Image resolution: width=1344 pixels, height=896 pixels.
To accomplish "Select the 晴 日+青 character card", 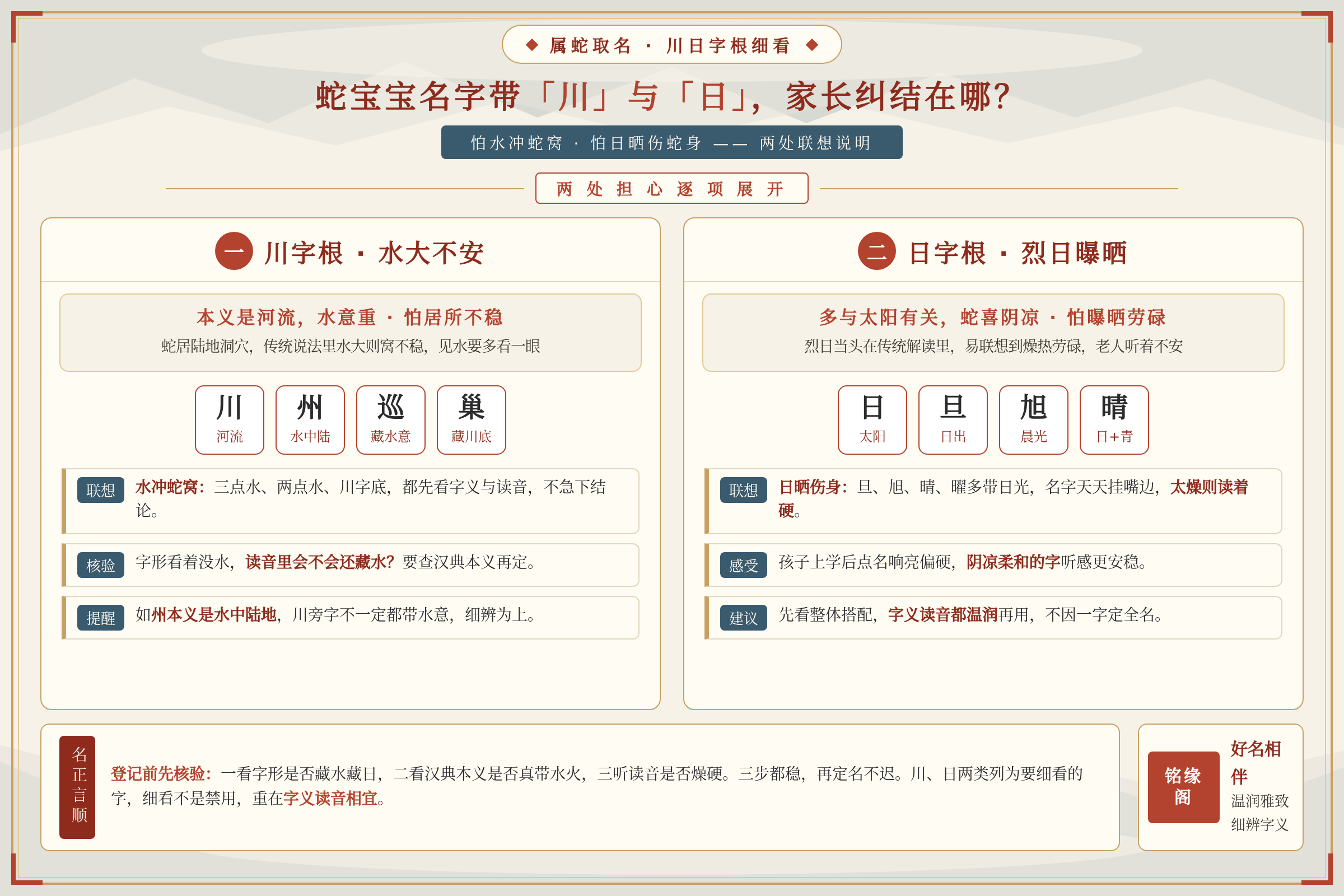I will click(1114, 420).
